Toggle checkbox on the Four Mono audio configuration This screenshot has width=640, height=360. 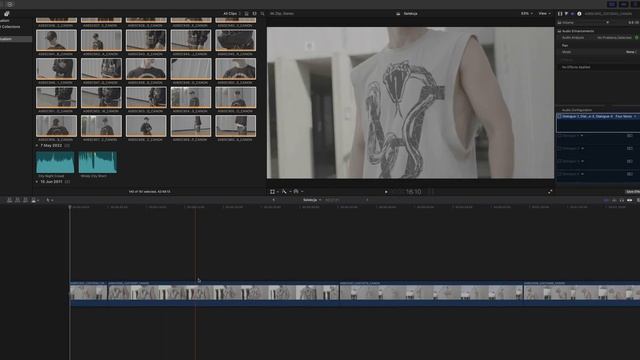(559, 116)
